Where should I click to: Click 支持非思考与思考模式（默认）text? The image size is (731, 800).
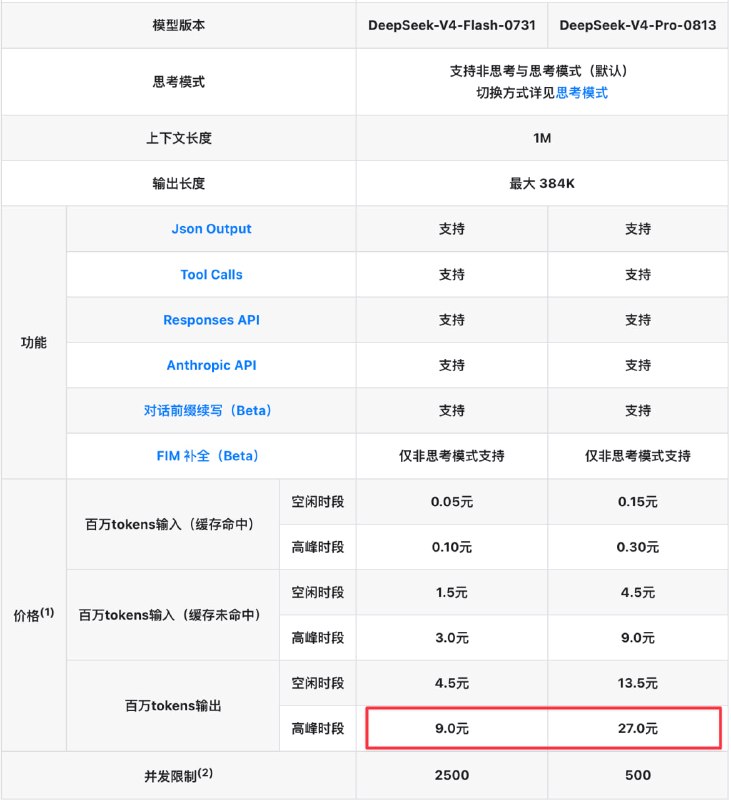click(539, 71)
